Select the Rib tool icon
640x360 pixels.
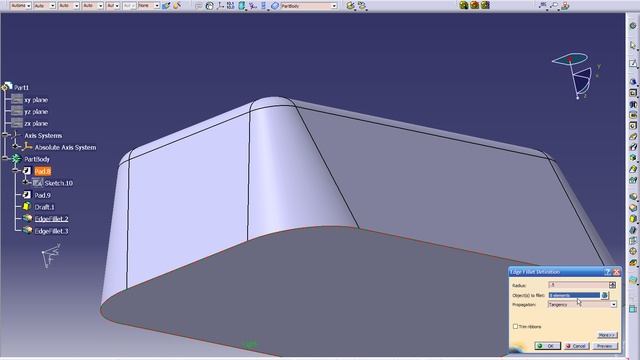633,136
